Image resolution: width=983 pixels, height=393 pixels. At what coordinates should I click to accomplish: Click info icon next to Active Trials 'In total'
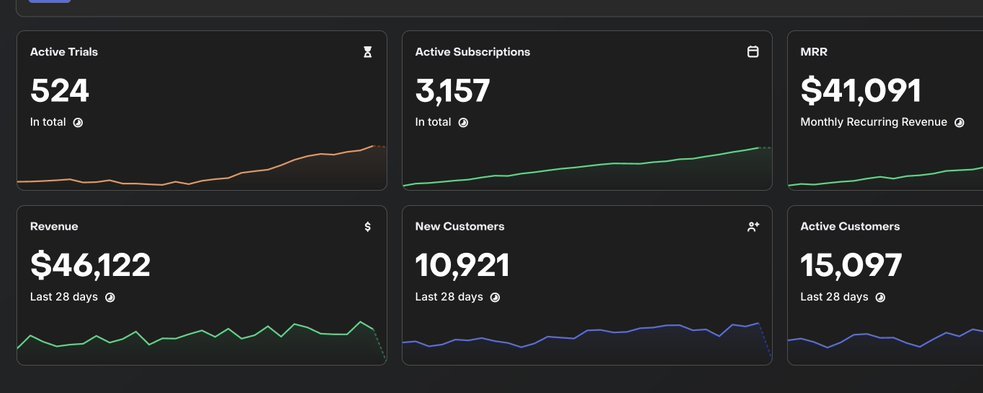tap(78, 122)
